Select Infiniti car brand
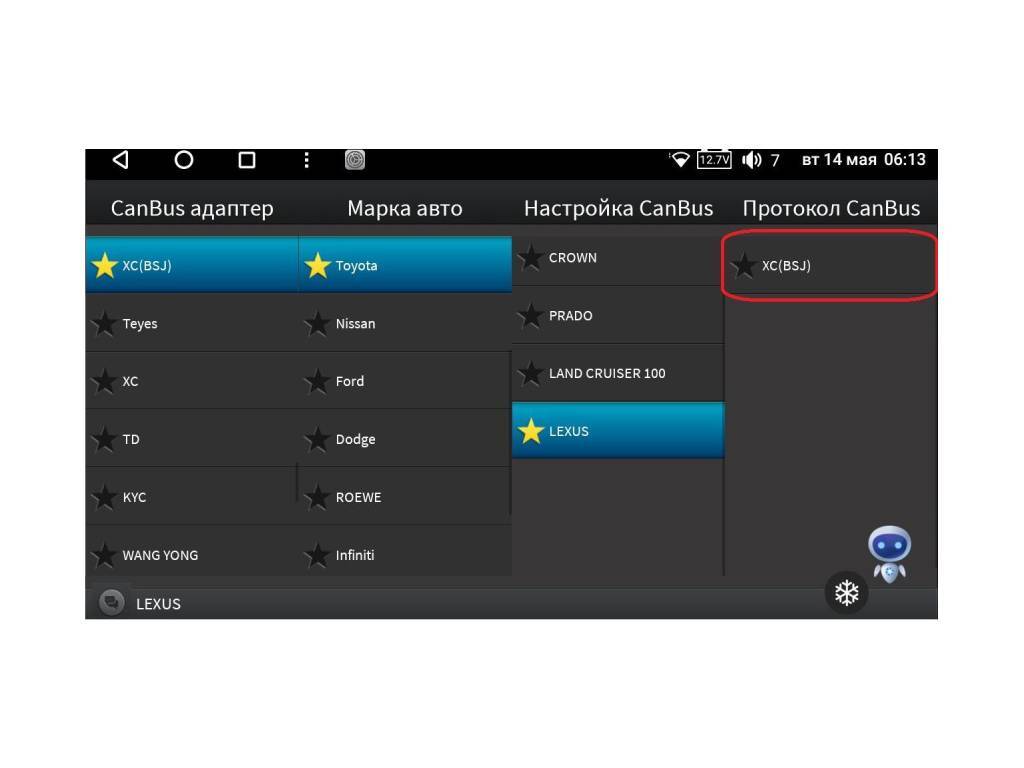1024x768 pixels. (x=405, y=552)
